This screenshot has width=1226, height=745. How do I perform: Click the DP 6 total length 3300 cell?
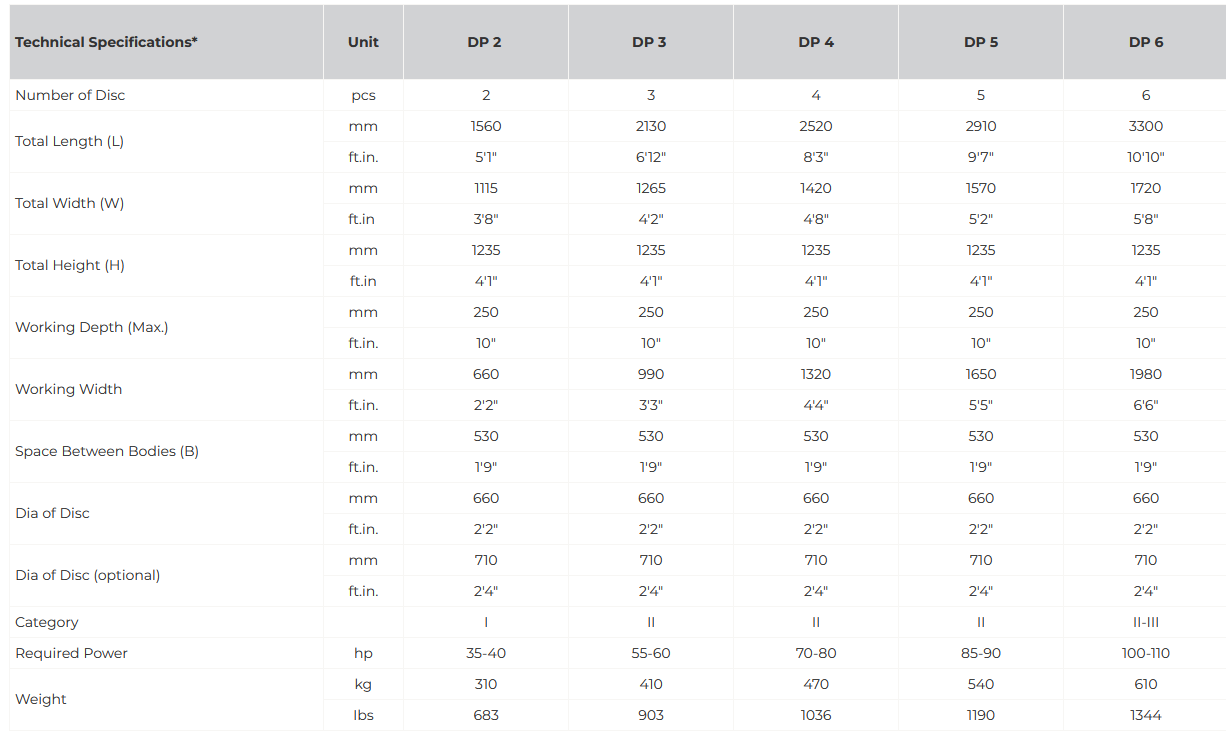(1146, 126)
